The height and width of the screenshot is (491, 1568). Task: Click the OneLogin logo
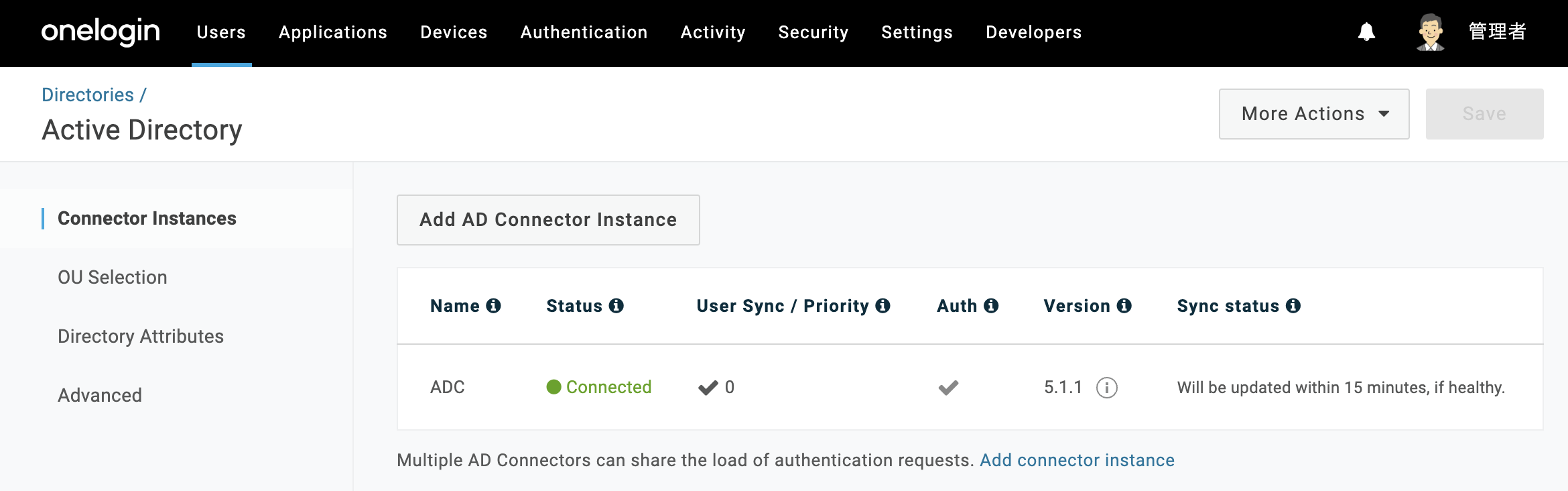click(x=101, y=32)
